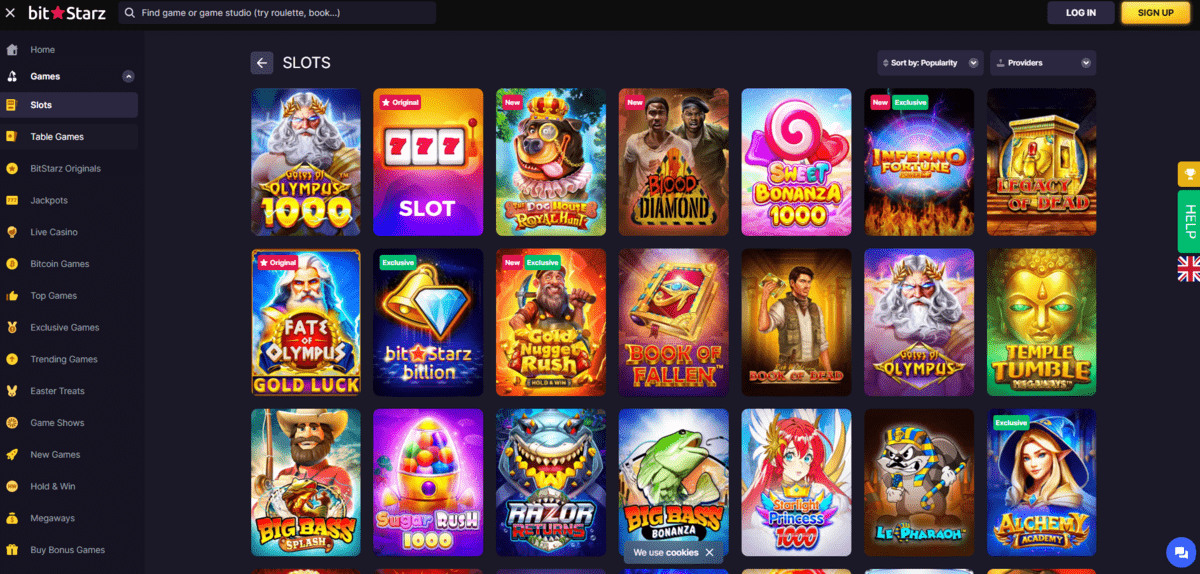
Task: Click the game search input field
Action: (277, 13)
